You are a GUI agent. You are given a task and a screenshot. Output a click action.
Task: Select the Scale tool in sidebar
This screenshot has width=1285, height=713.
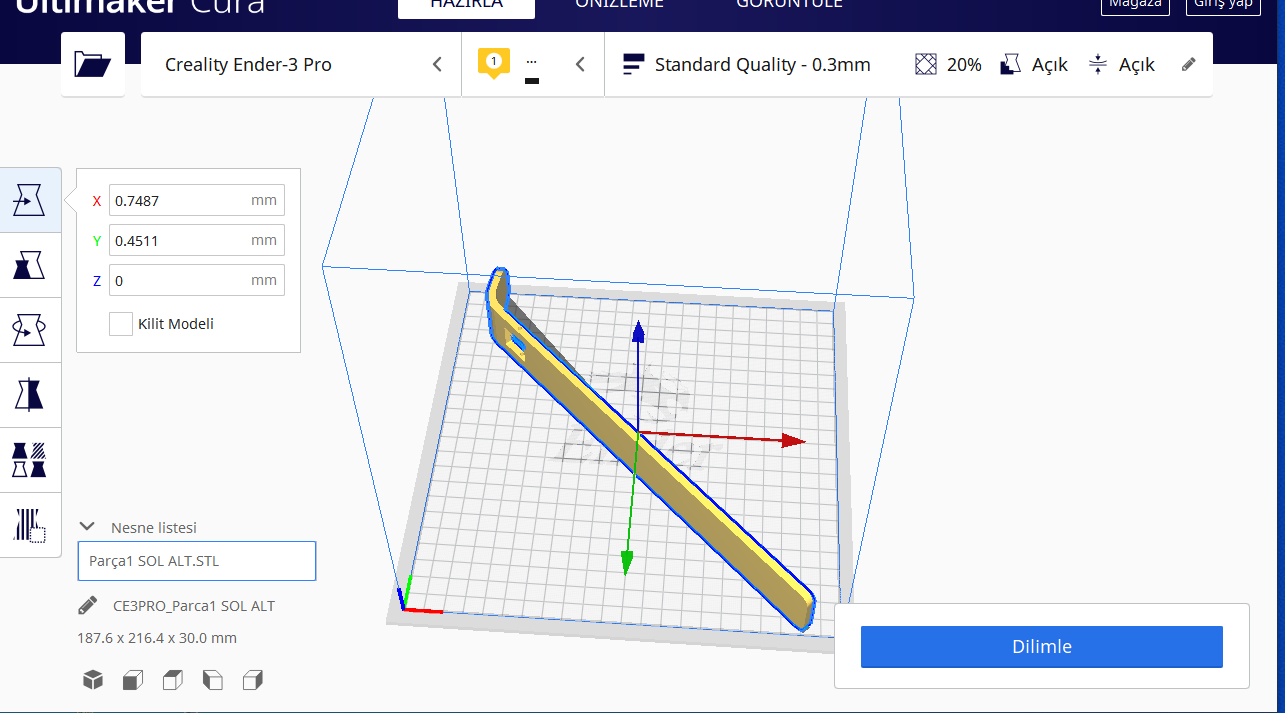click(x=29, y=266)
